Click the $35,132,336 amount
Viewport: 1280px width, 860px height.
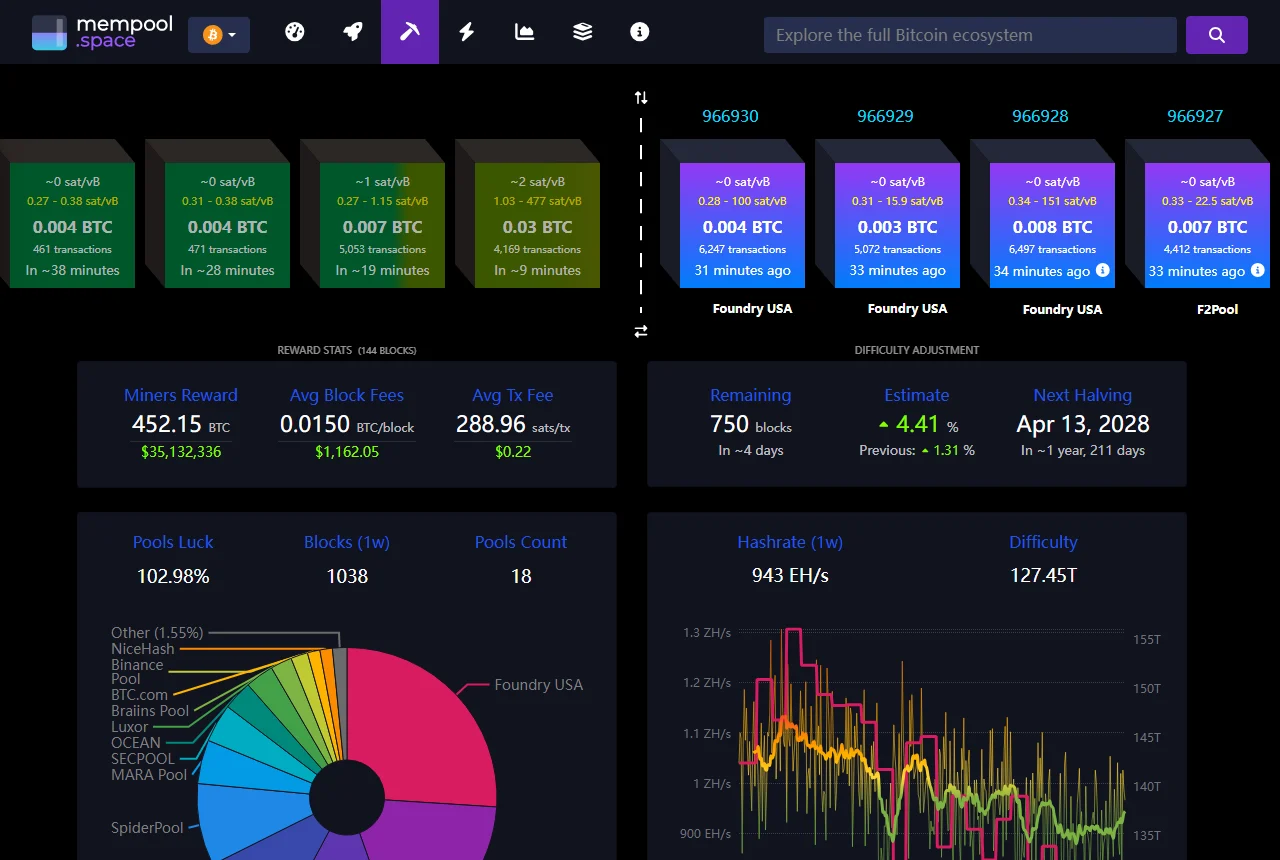[x=181, y=452]
